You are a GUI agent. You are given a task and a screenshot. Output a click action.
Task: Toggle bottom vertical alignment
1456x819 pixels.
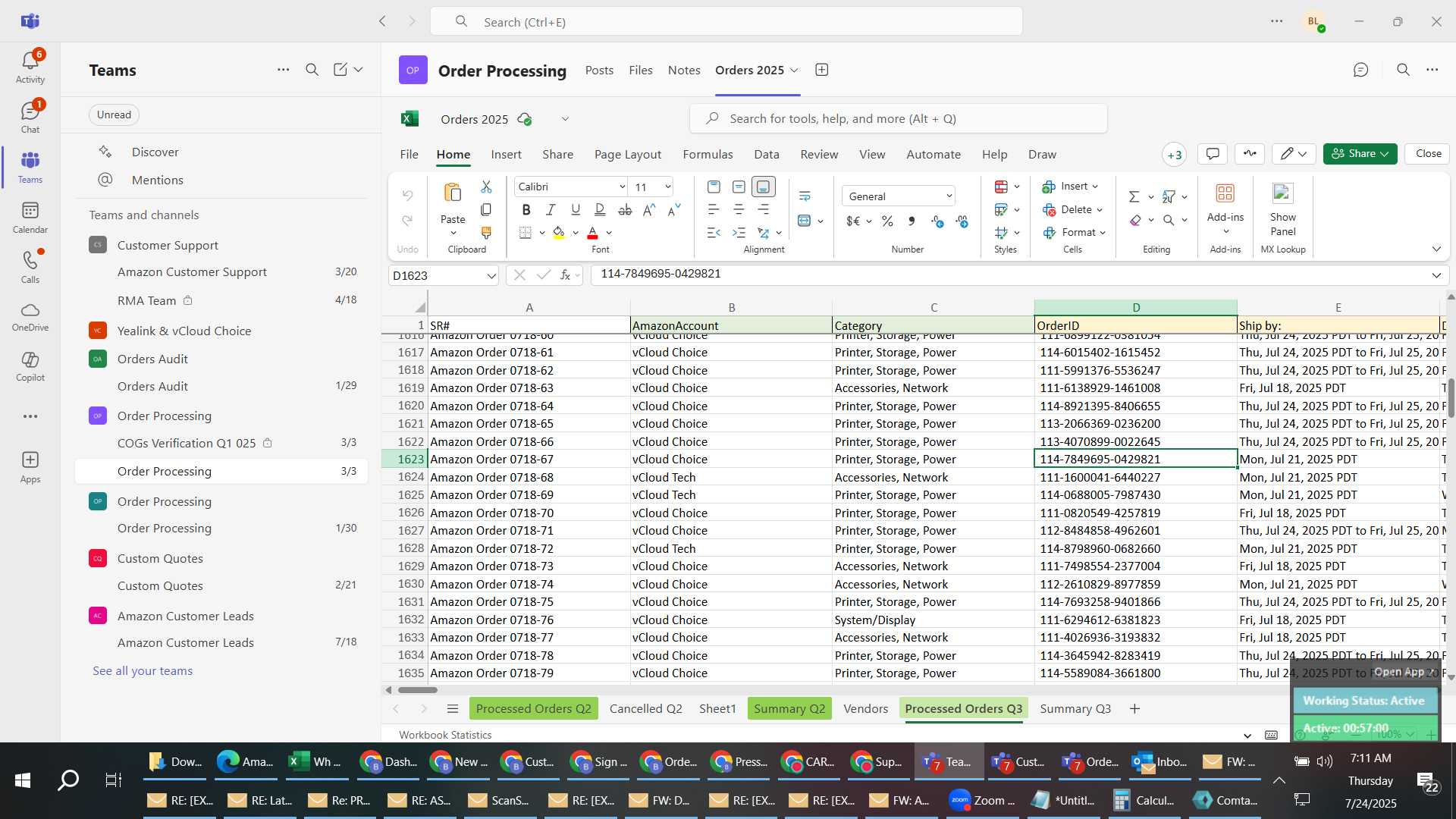pyautogui.click(x=764, y=187)
